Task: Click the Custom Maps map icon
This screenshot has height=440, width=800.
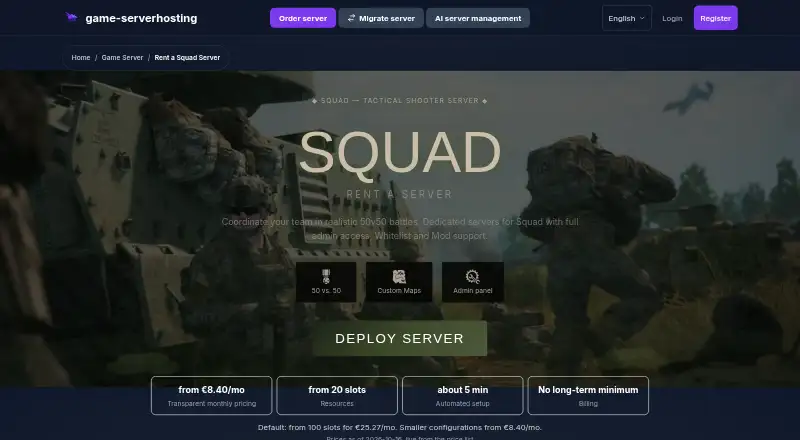Action: 399,277
